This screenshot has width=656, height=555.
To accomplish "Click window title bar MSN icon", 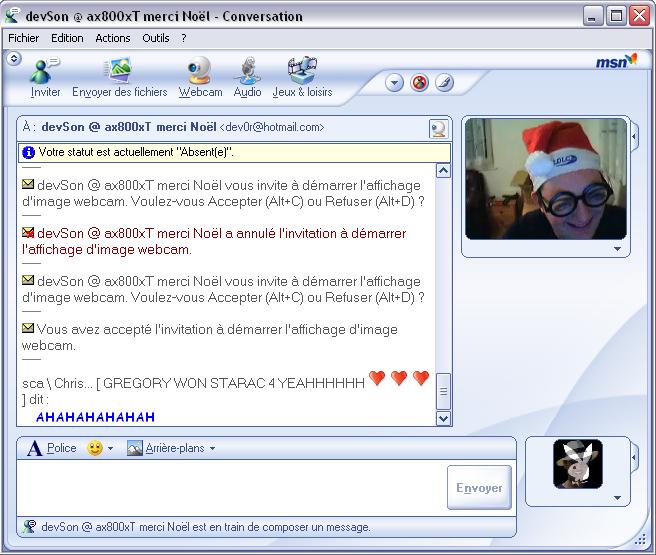I will [12, 16].
